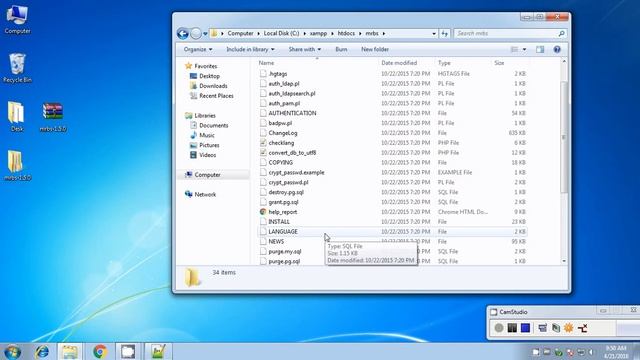Open Explorer help via question mark icon
The height and width of the screenshot is (360, 640).
(557, 49)
